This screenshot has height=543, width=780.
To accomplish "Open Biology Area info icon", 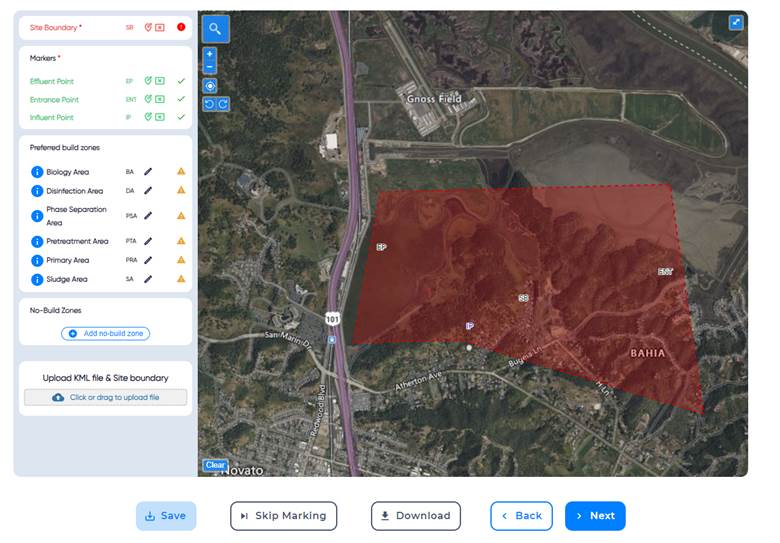I will 37,172.
